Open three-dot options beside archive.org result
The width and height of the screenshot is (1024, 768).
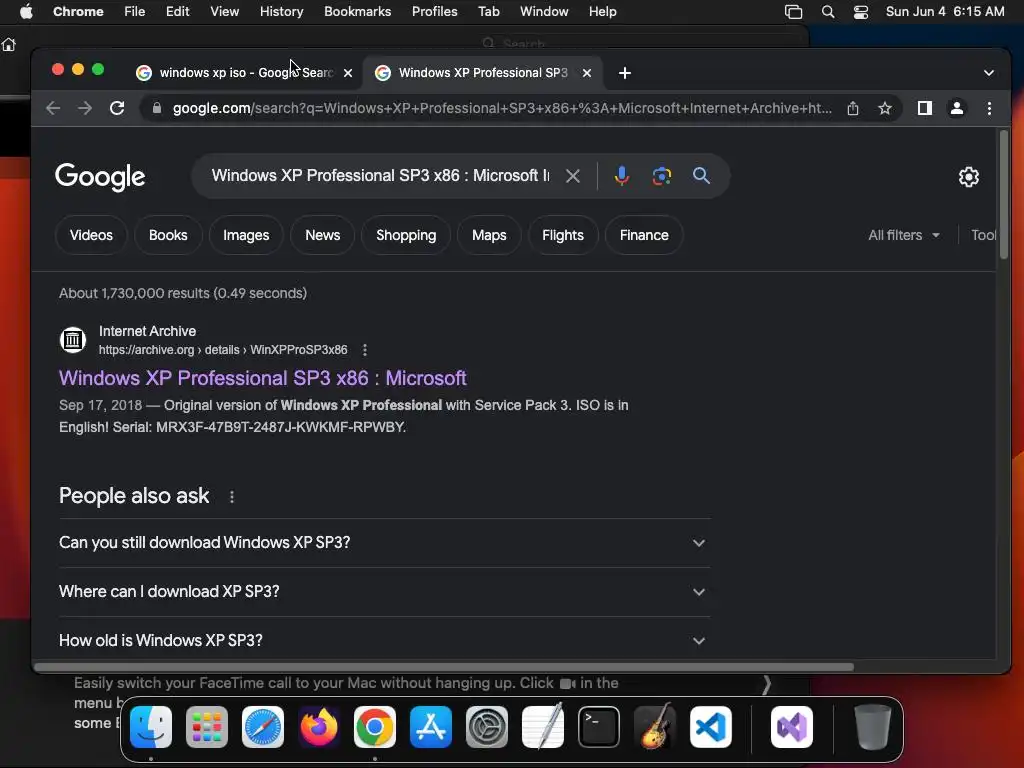pos(365,350)
